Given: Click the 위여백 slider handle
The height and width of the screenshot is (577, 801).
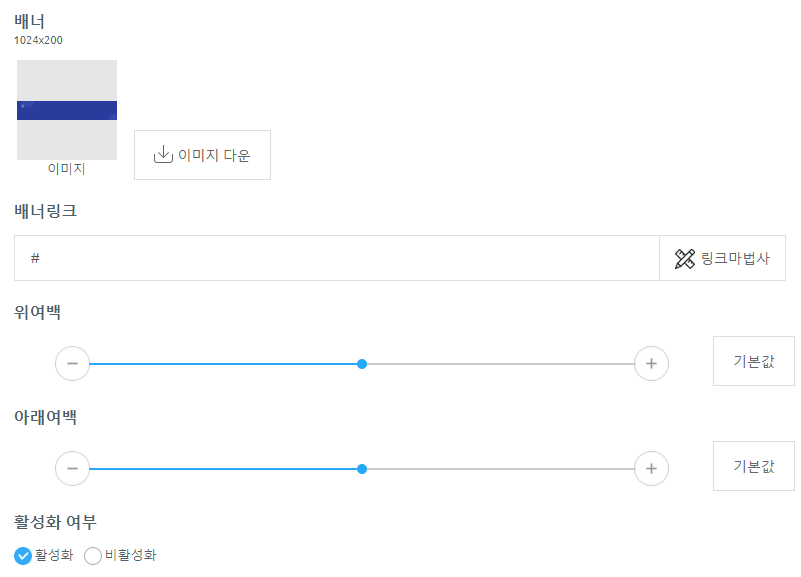Looking at the screenshot, I should 362,364.
